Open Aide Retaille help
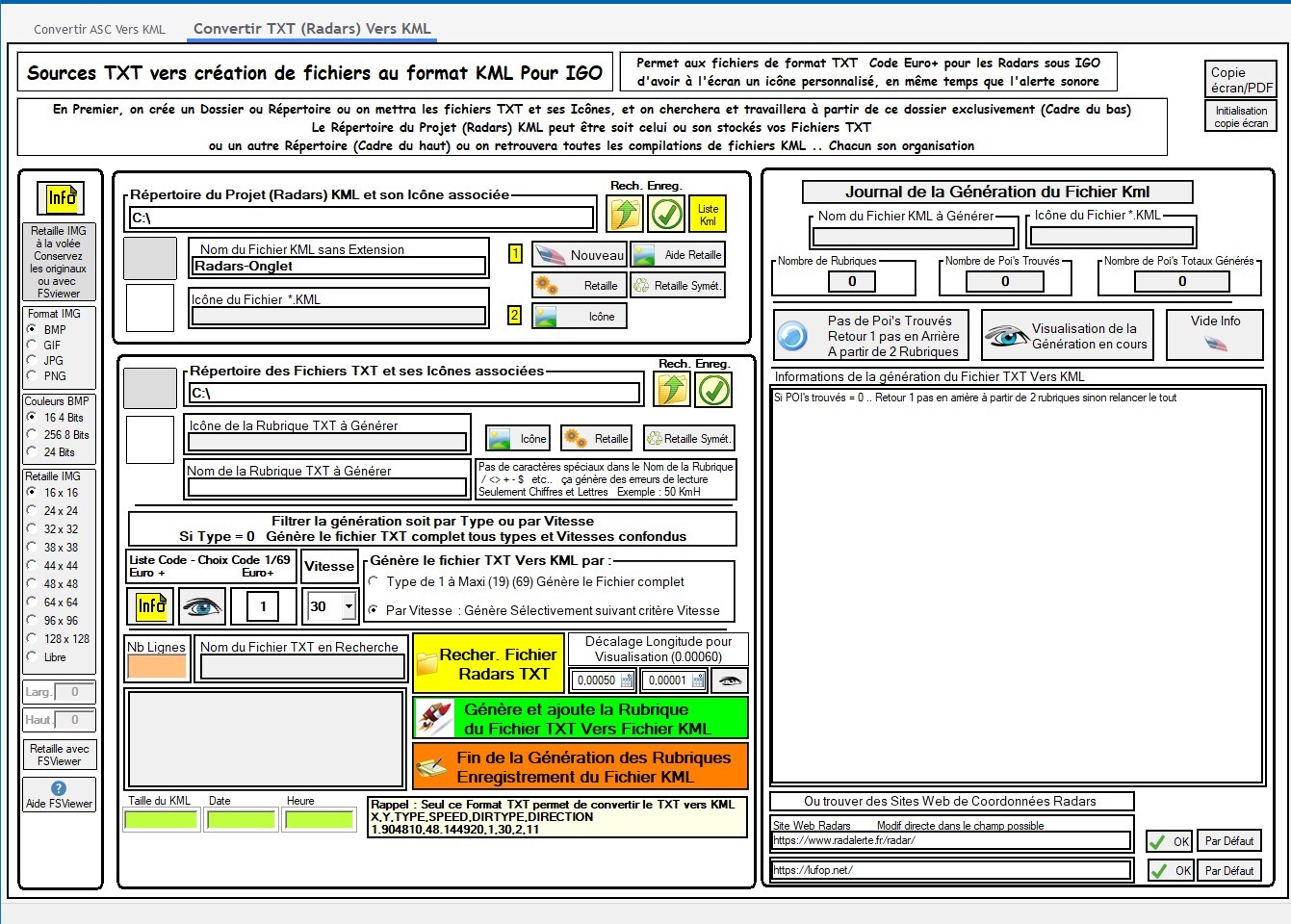This screenshot has height=924, width=1291. tap(678, 255)
